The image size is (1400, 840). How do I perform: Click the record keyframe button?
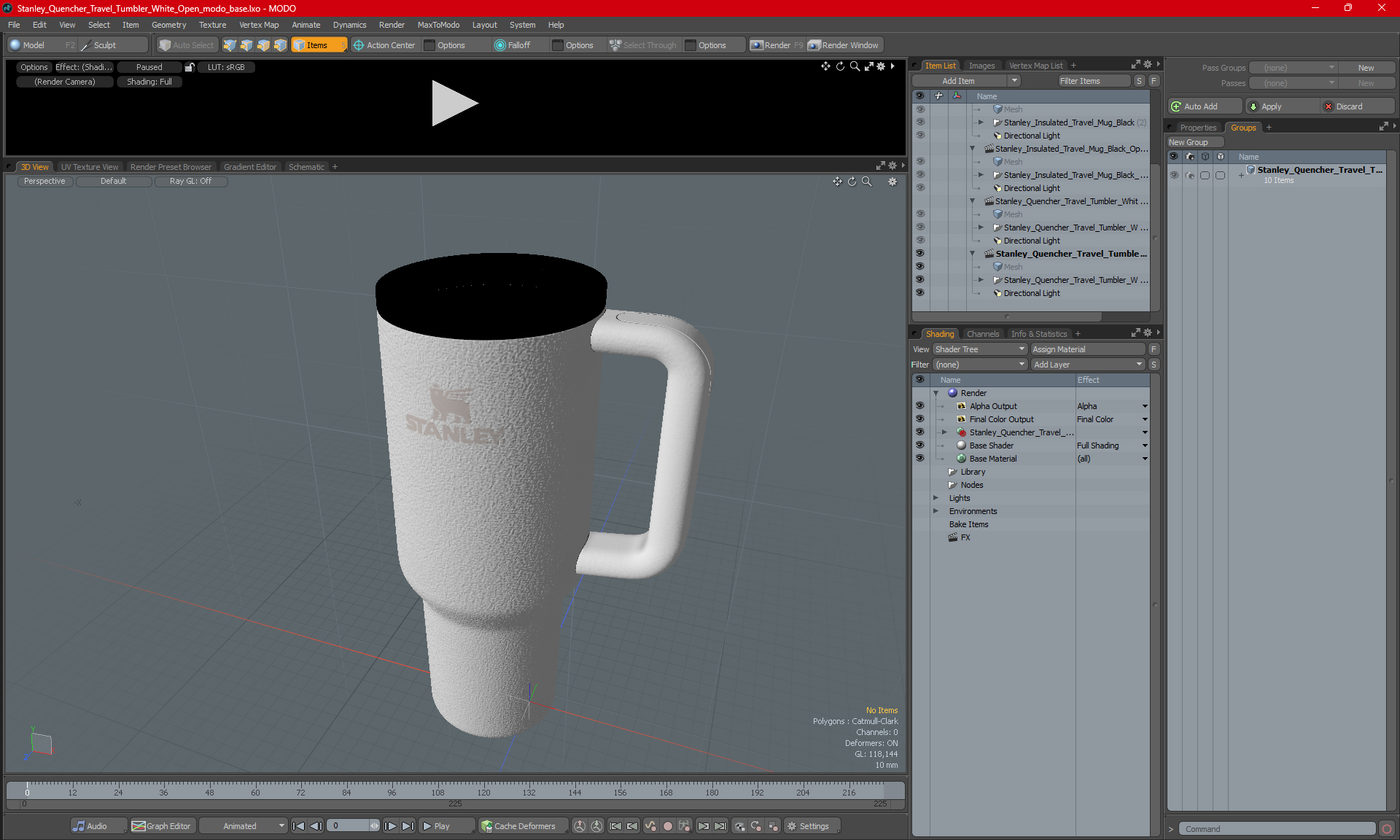667,826
